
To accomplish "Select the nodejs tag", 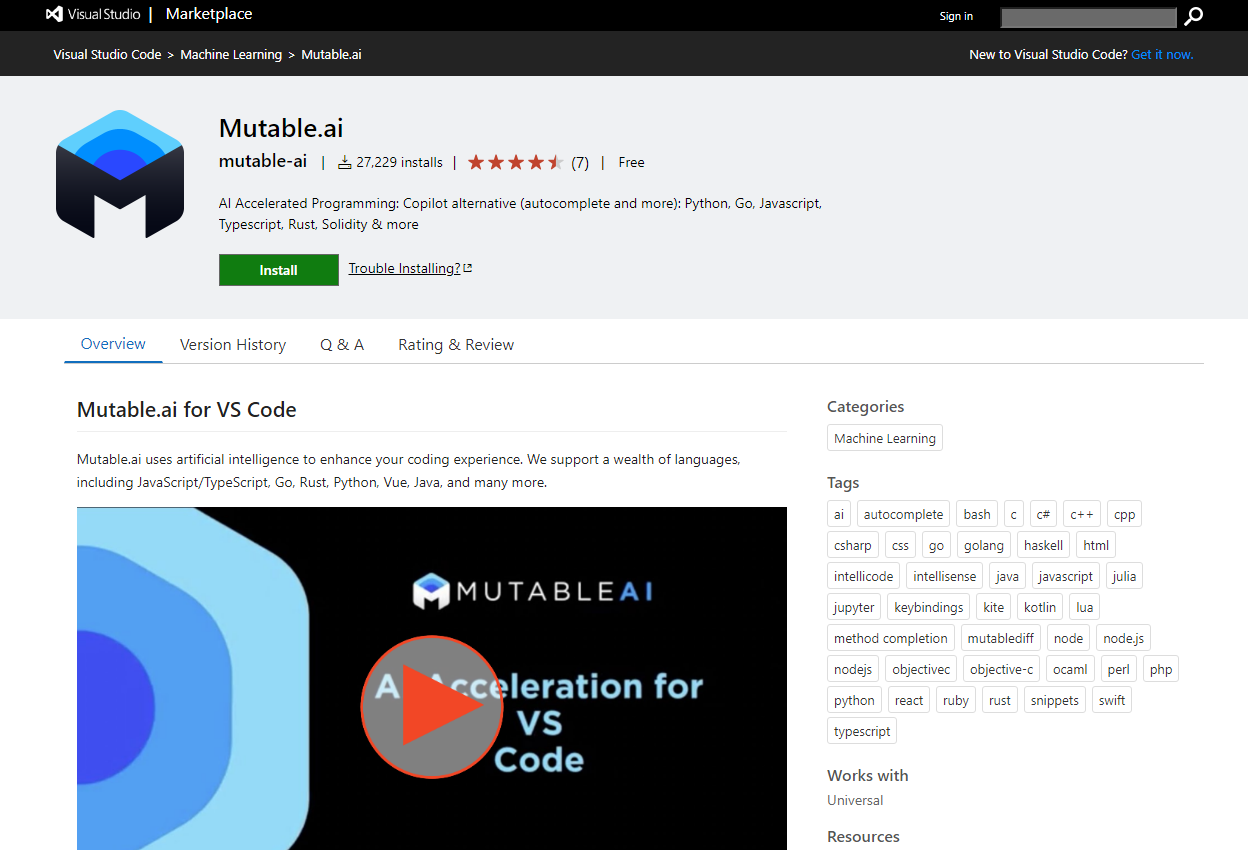I will (853, 669).
